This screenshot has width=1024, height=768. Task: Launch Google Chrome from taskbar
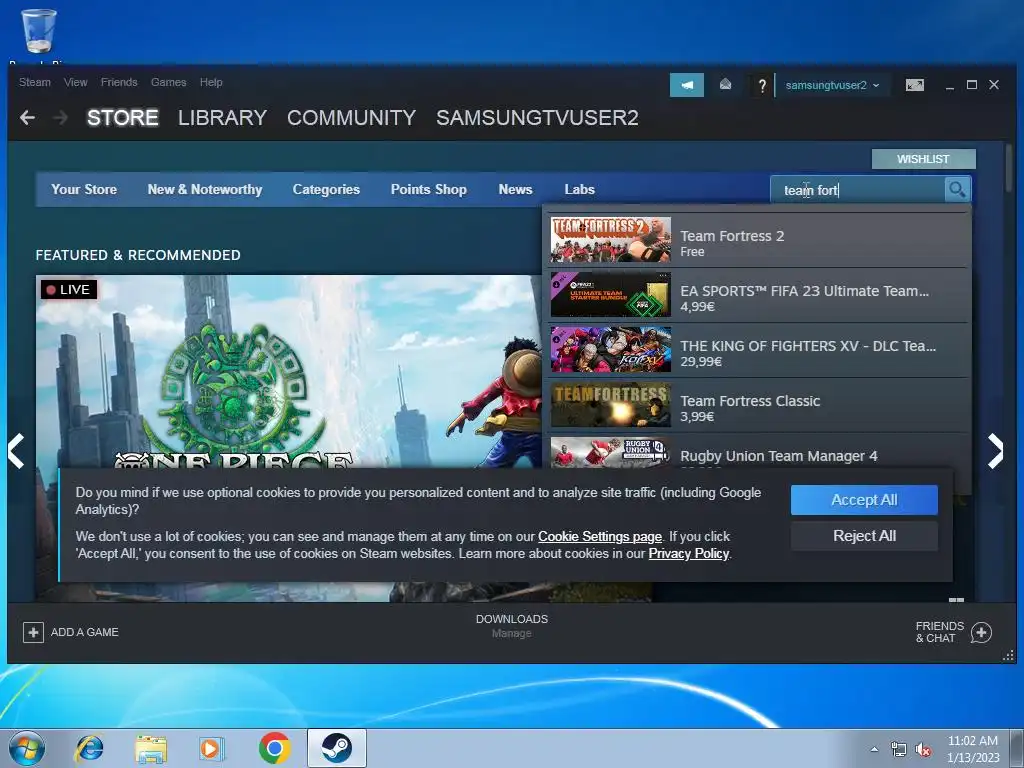274,748
